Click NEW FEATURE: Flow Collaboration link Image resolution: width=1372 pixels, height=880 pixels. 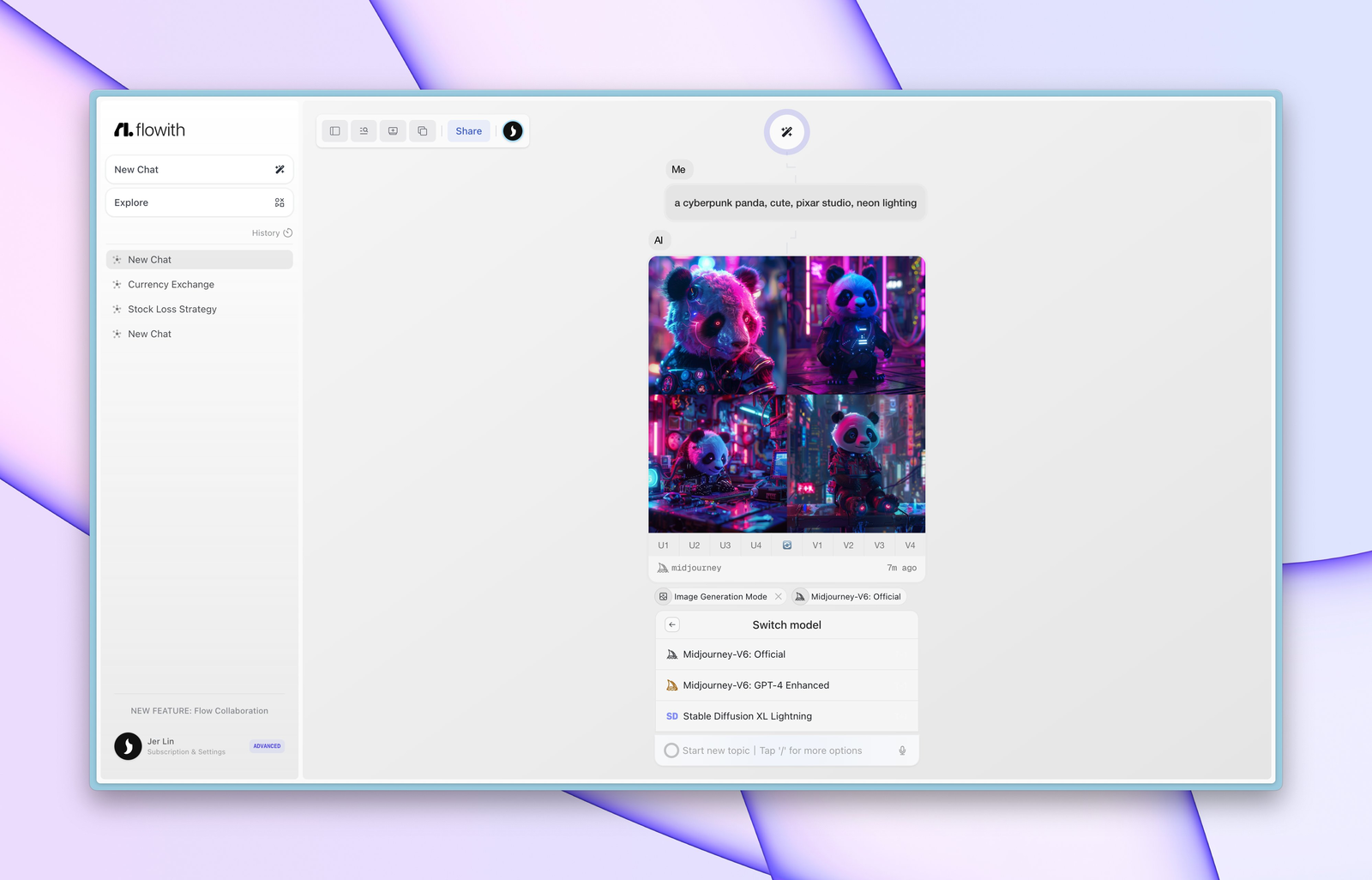pos(199,711)
